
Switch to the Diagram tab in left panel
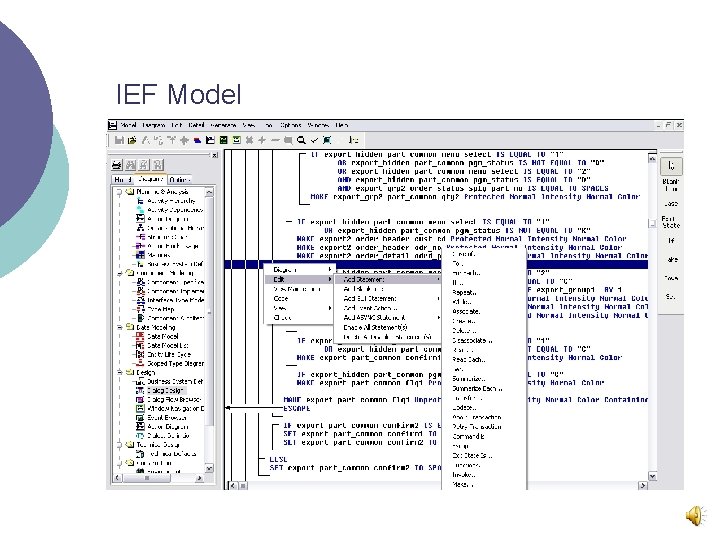pos(151,180)
